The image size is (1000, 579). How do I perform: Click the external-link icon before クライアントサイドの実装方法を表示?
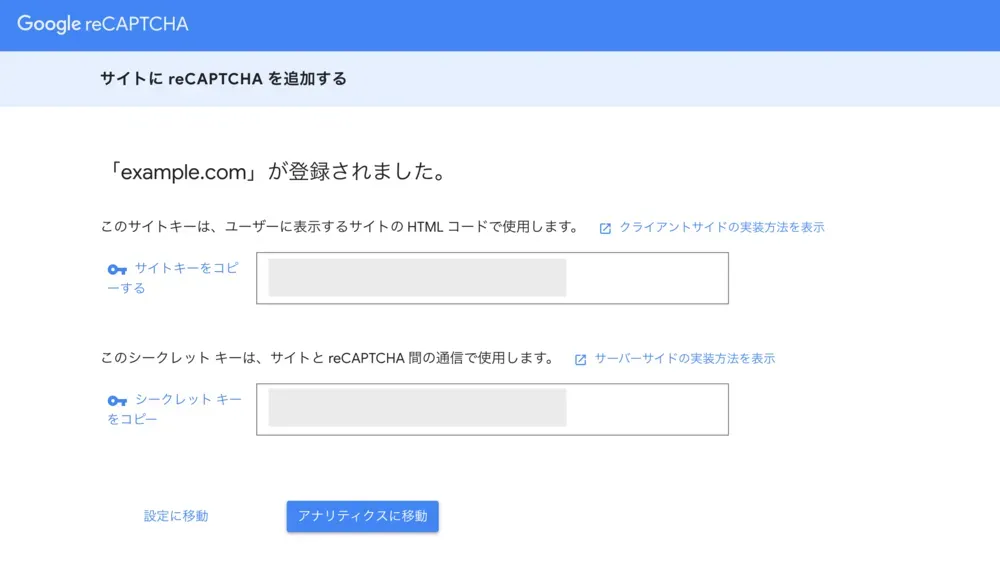tap(605, 228)
